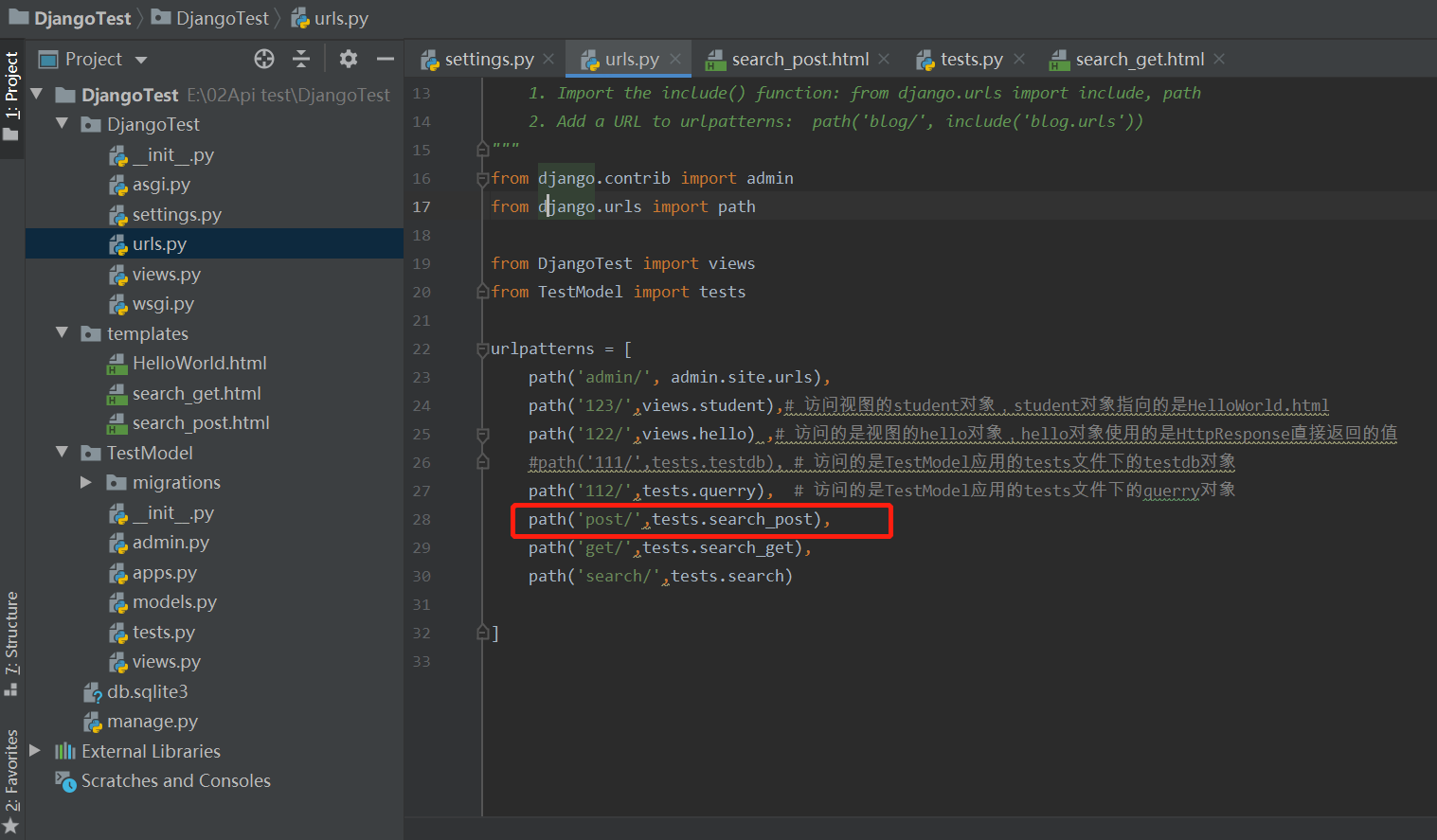This screenshot has width=1437, height=840.
Task: Toggle the fold marker on line 22 urlpatterns
Action: point(482,349)
